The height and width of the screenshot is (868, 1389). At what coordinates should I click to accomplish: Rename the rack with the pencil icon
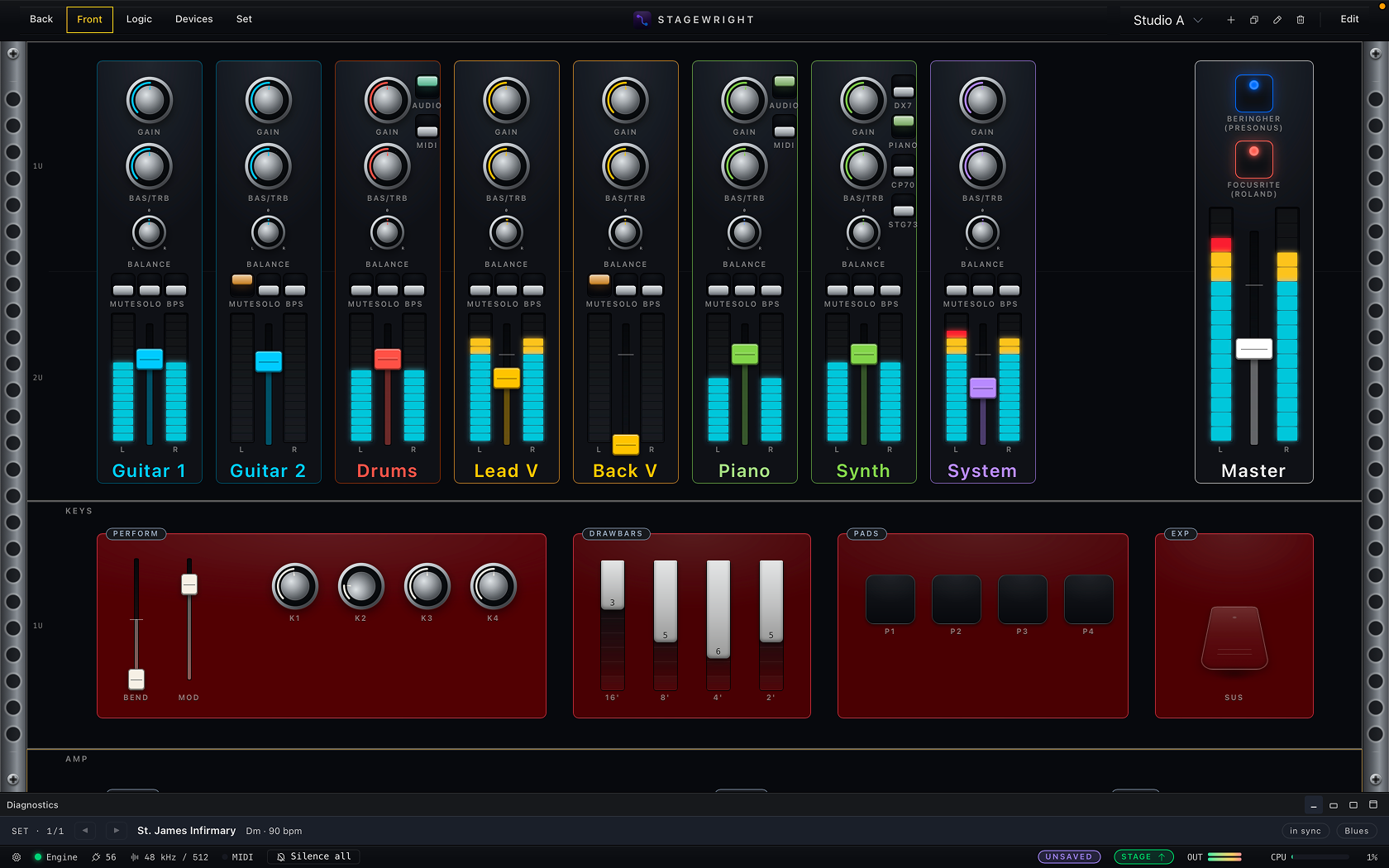pos(1277,20)
